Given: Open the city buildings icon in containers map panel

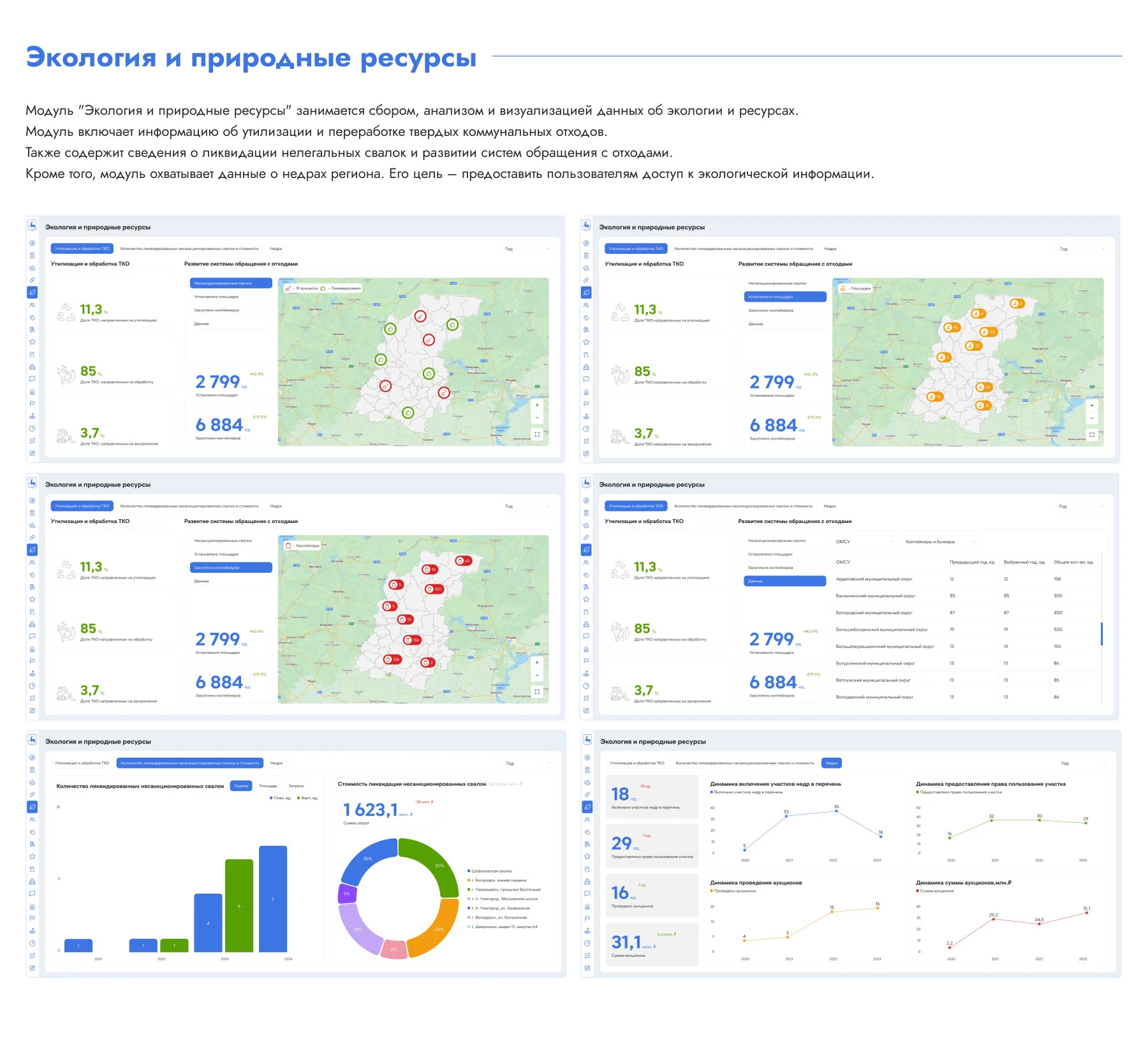Looking at the screenshot, I should tap(33, 624).
